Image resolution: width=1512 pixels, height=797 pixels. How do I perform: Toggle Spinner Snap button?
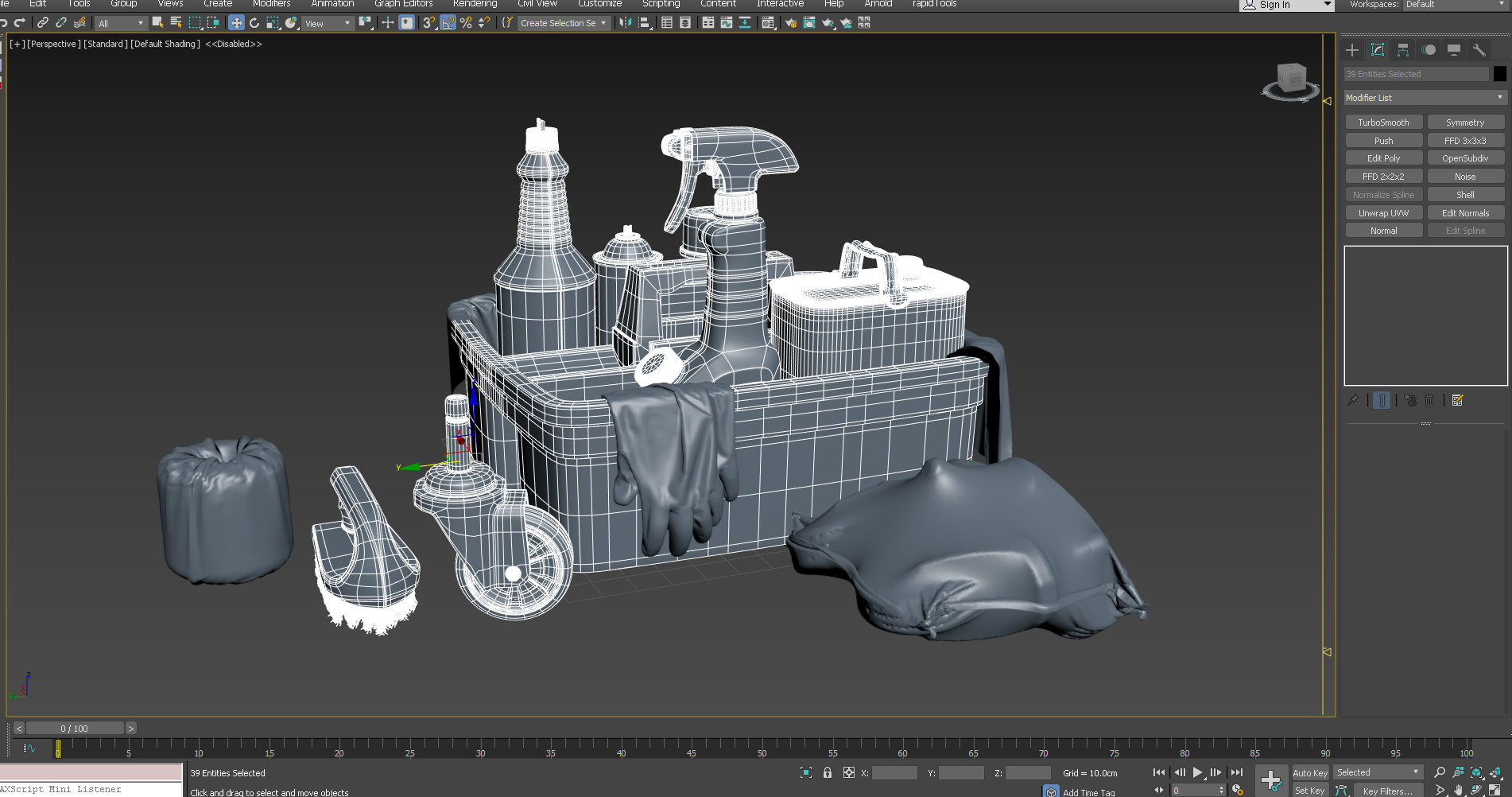tap(483, 23)
